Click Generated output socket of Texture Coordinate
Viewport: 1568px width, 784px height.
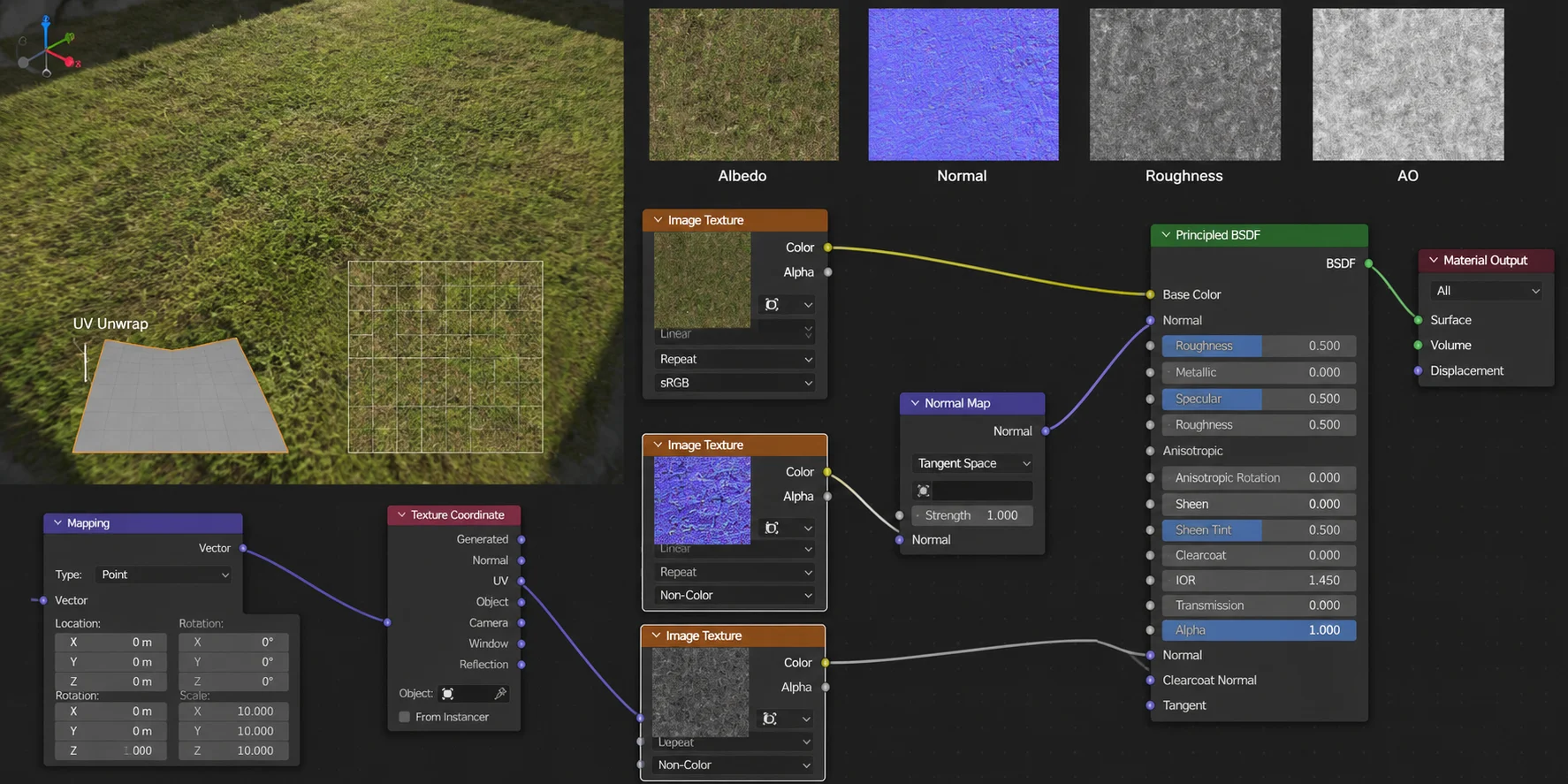(521, 539)
